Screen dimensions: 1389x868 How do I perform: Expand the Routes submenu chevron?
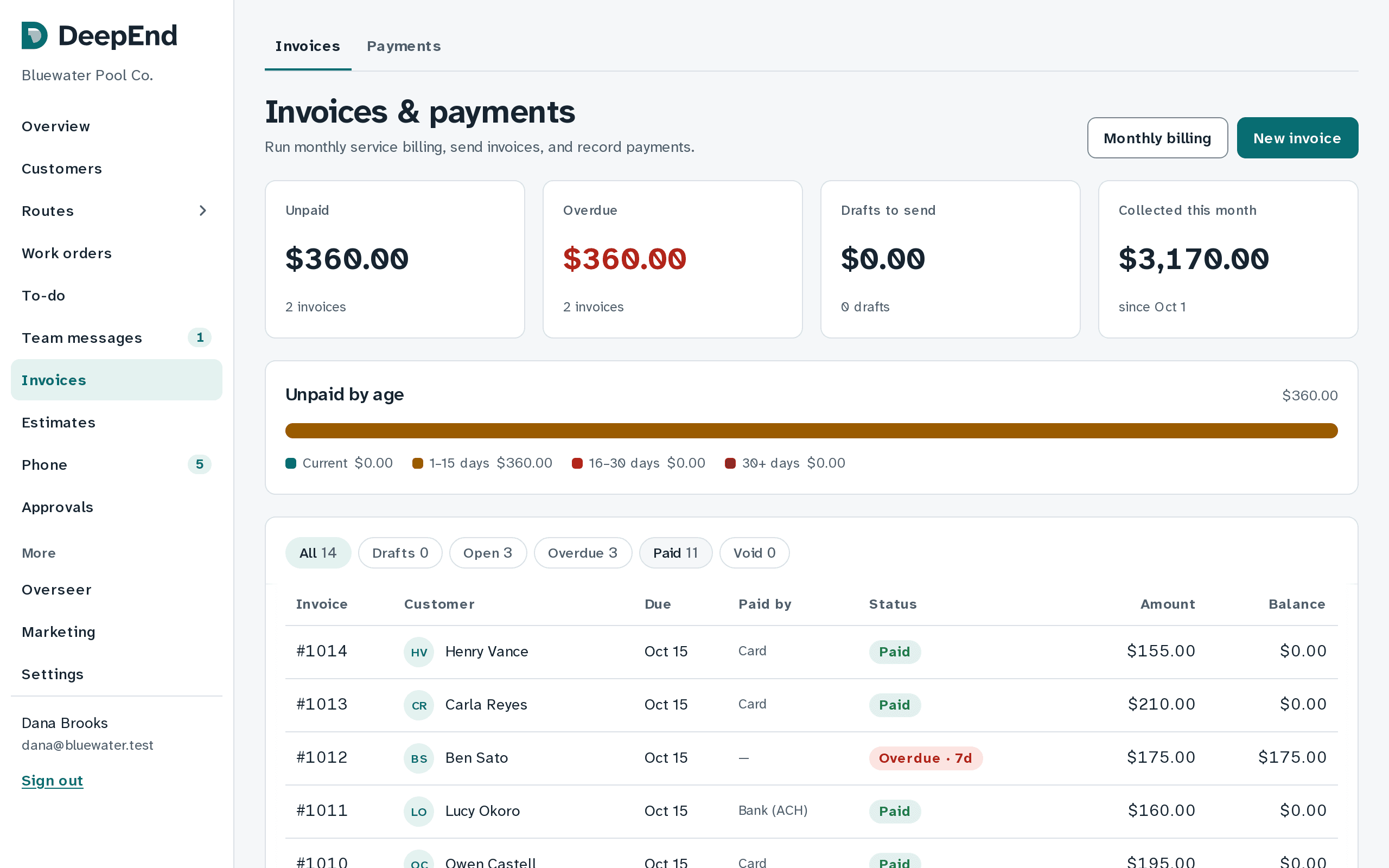(x=202, y=210)
